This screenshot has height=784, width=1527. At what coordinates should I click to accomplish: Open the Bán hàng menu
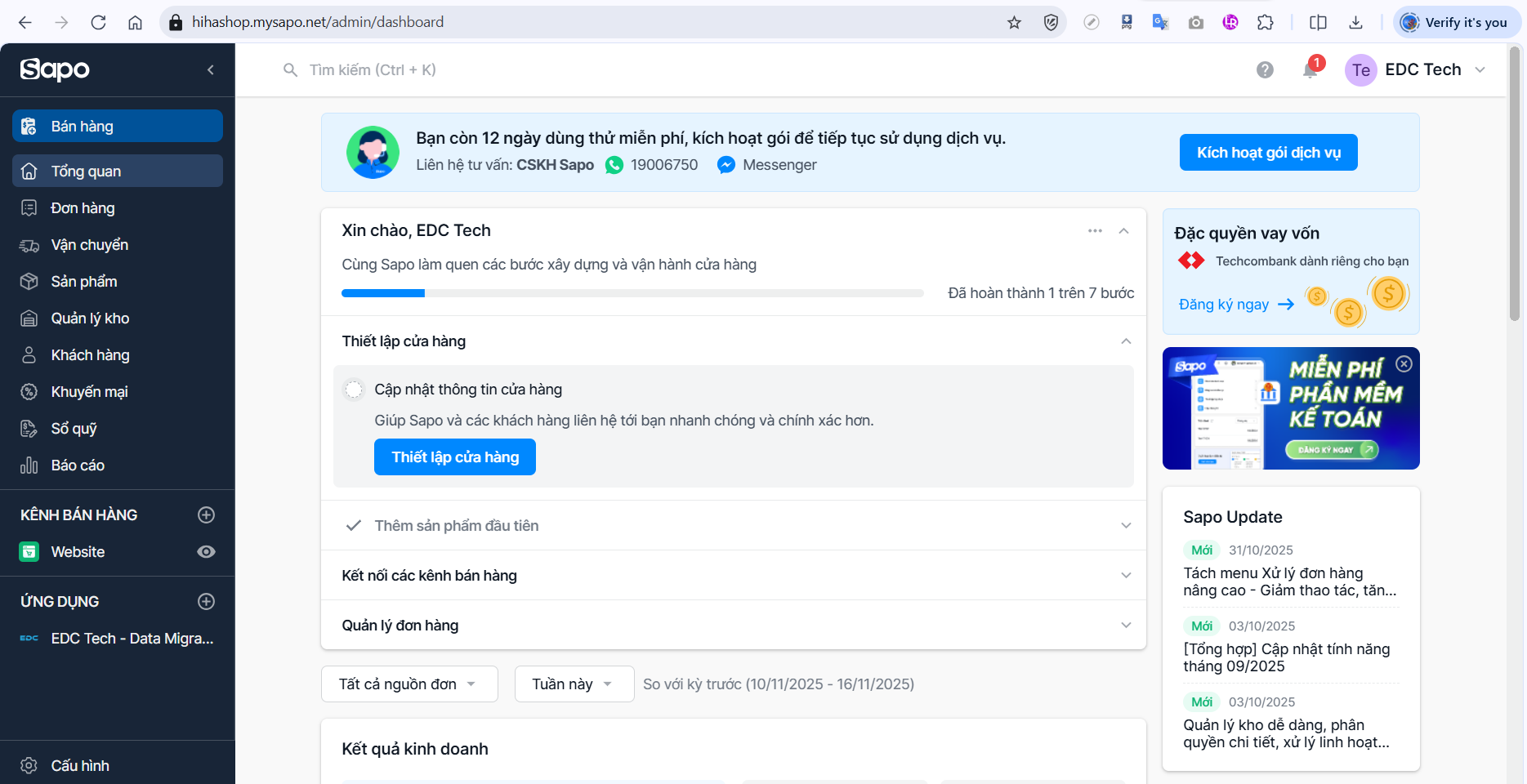click(x=118, y=127)
